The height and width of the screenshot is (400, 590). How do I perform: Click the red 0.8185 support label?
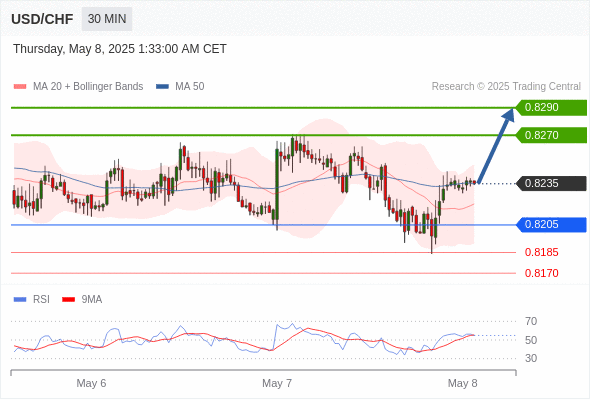[x=541, y=252]
